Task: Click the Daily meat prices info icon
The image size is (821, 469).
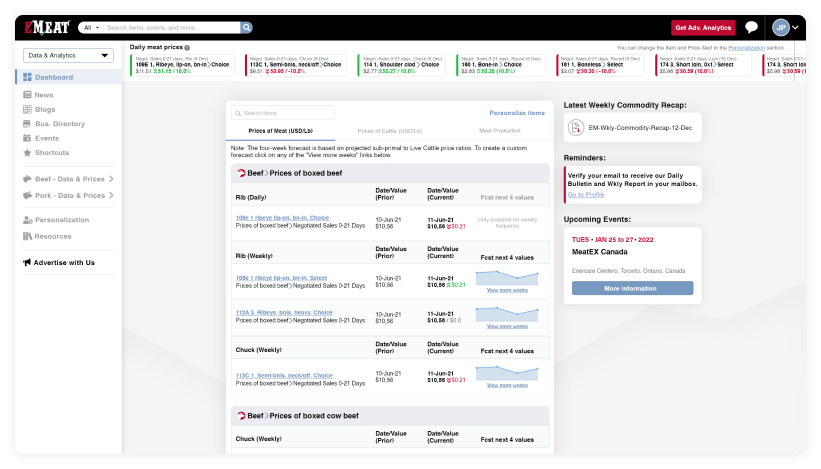Action: point(187,48)
